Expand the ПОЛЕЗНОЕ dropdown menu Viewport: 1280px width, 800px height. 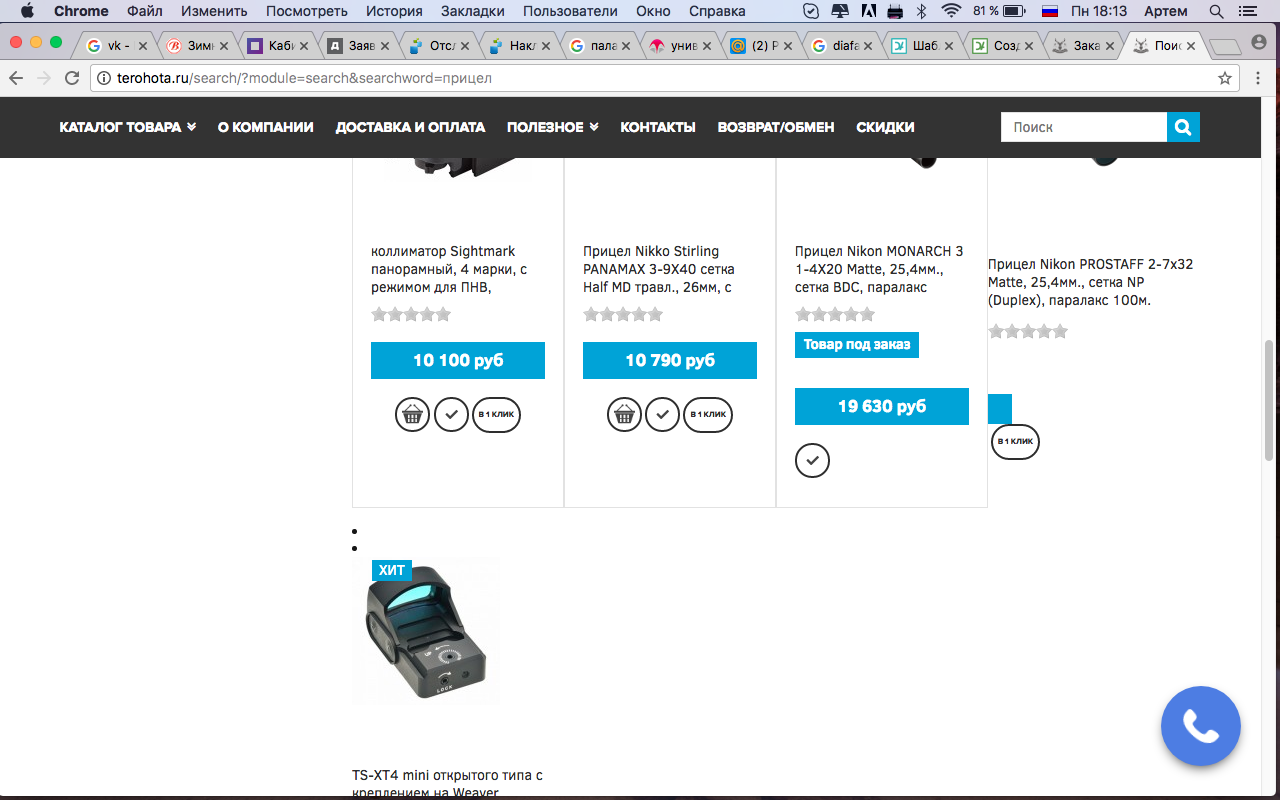point(552,127)
